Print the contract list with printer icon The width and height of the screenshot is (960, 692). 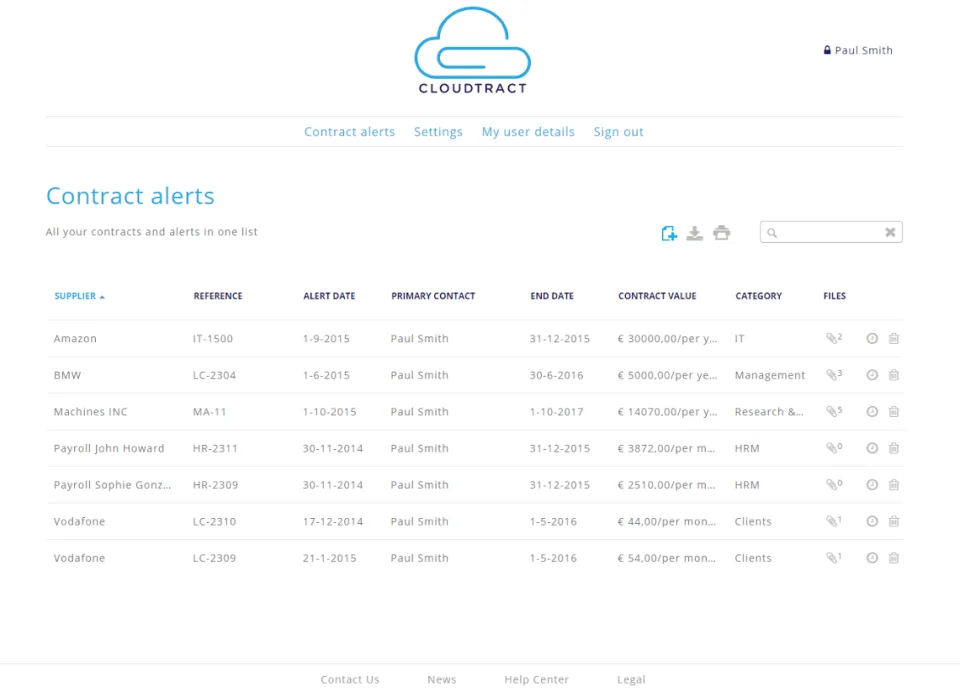pos(721,233)
